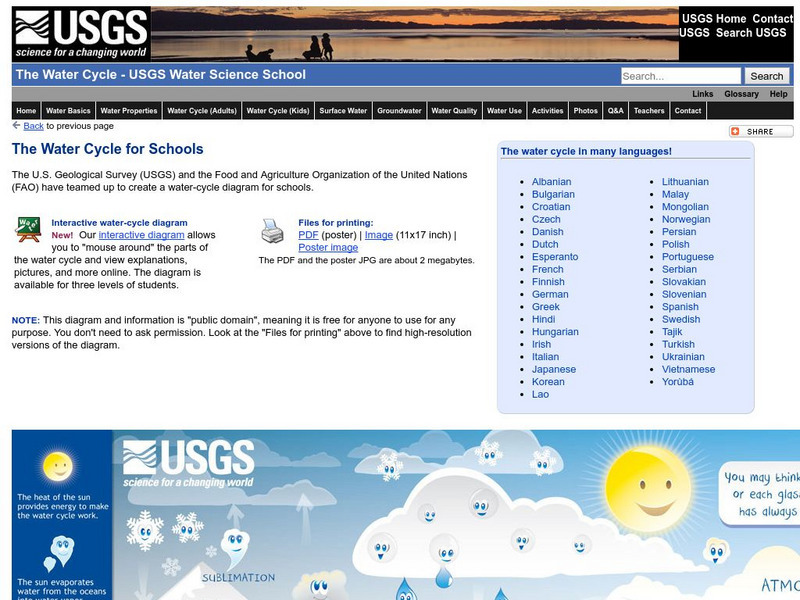Click the printer icon

pyautogui.click(x=272, y=231)
